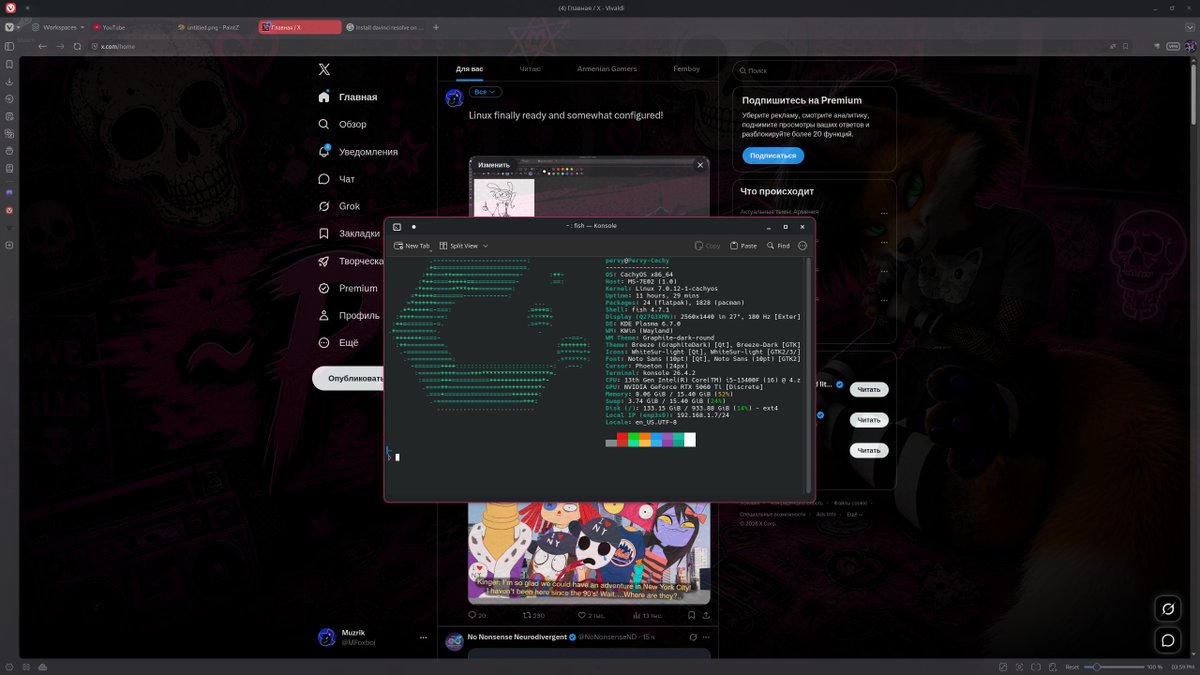Click Paste in Konsole toolbar
Viewport: 1200px width, 675px height.
point(743,245)
